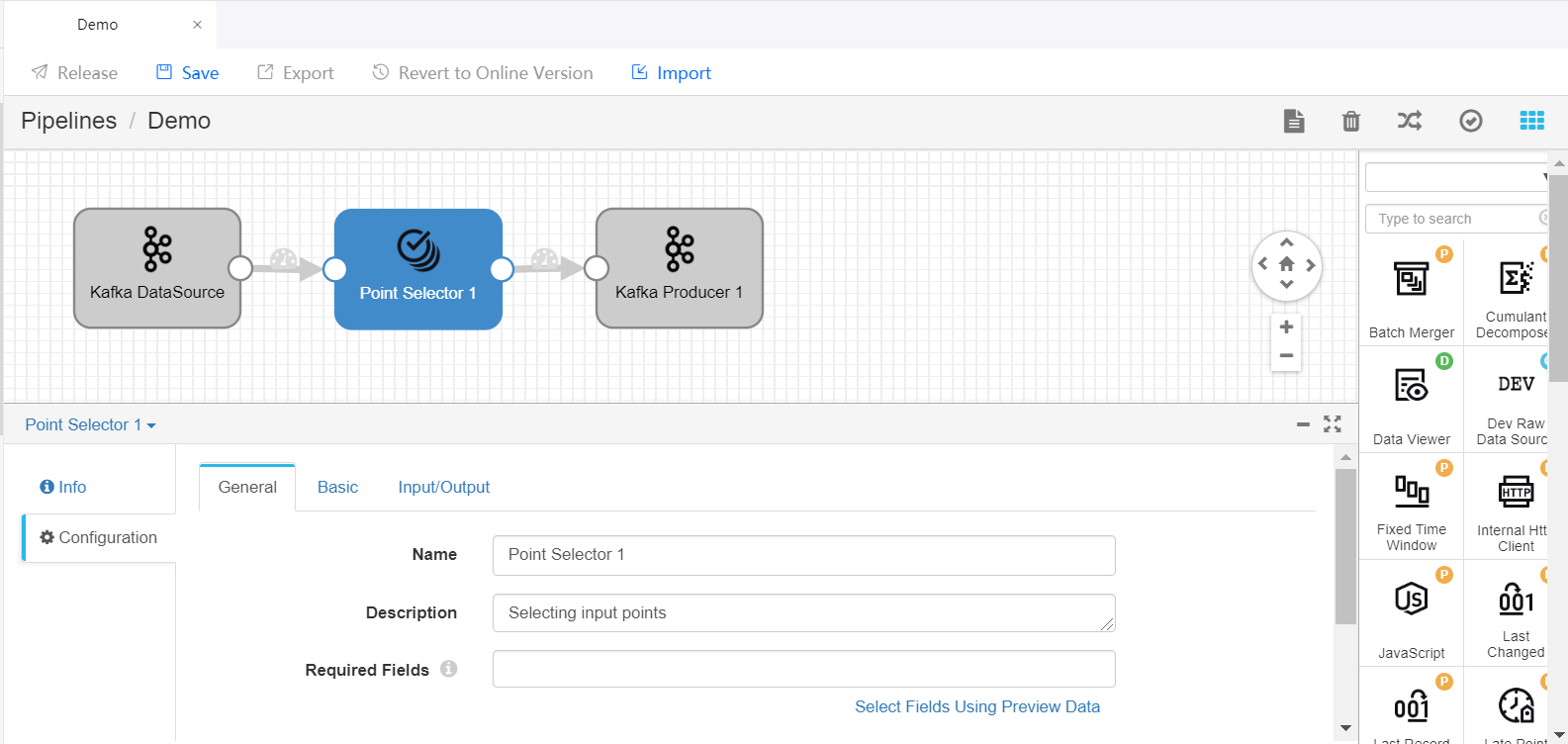Select the Data Viewer operator
Screen dimensions: 1568x744
[x=1411, y=400]
